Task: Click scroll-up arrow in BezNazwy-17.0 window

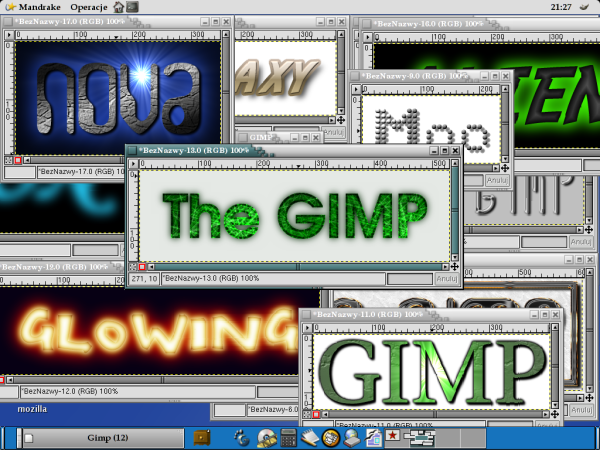Action: (x=226, y=34)
